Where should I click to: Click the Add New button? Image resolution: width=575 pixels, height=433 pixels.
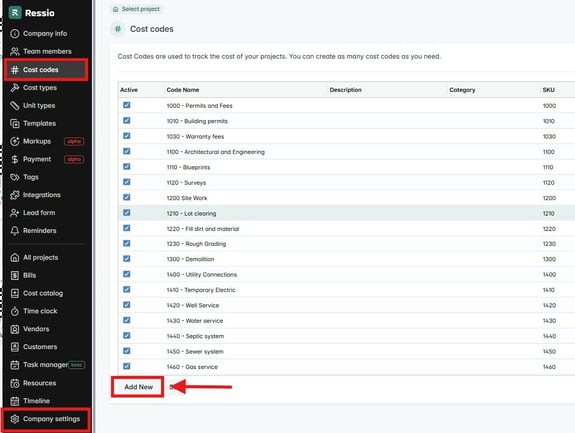(x=138, y=387)
